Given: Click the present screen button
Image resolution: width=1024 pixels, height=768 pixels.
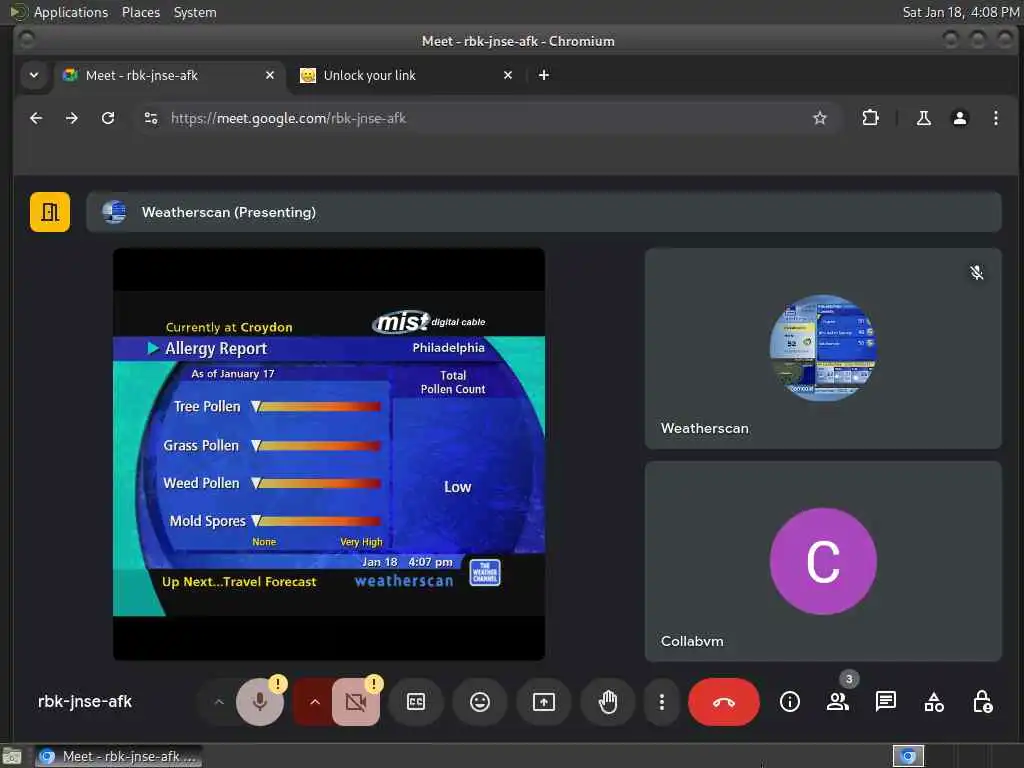Looking at the screenshot, I should (x=544, y=702).
